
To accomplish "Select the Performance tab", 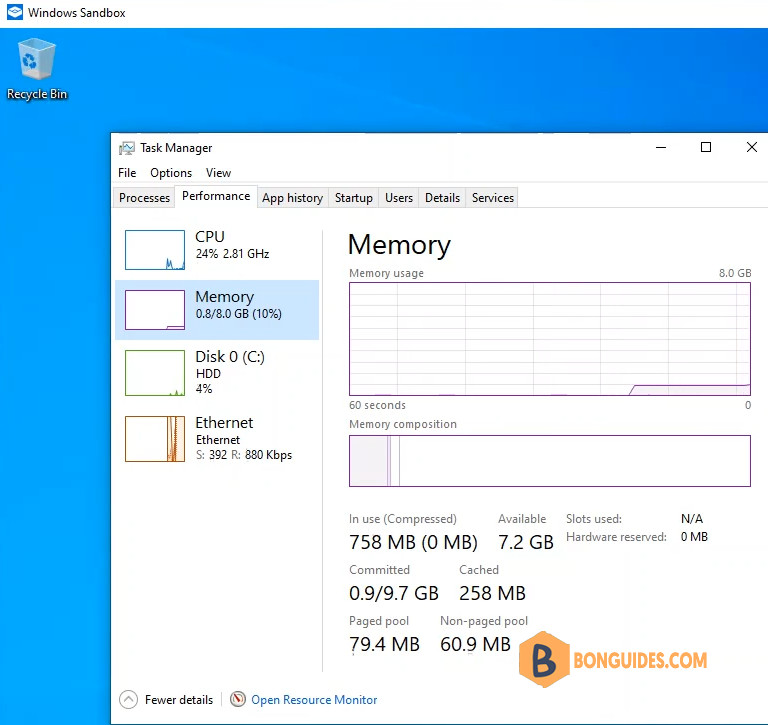I will pyautogui.click(x=216, y=196).
